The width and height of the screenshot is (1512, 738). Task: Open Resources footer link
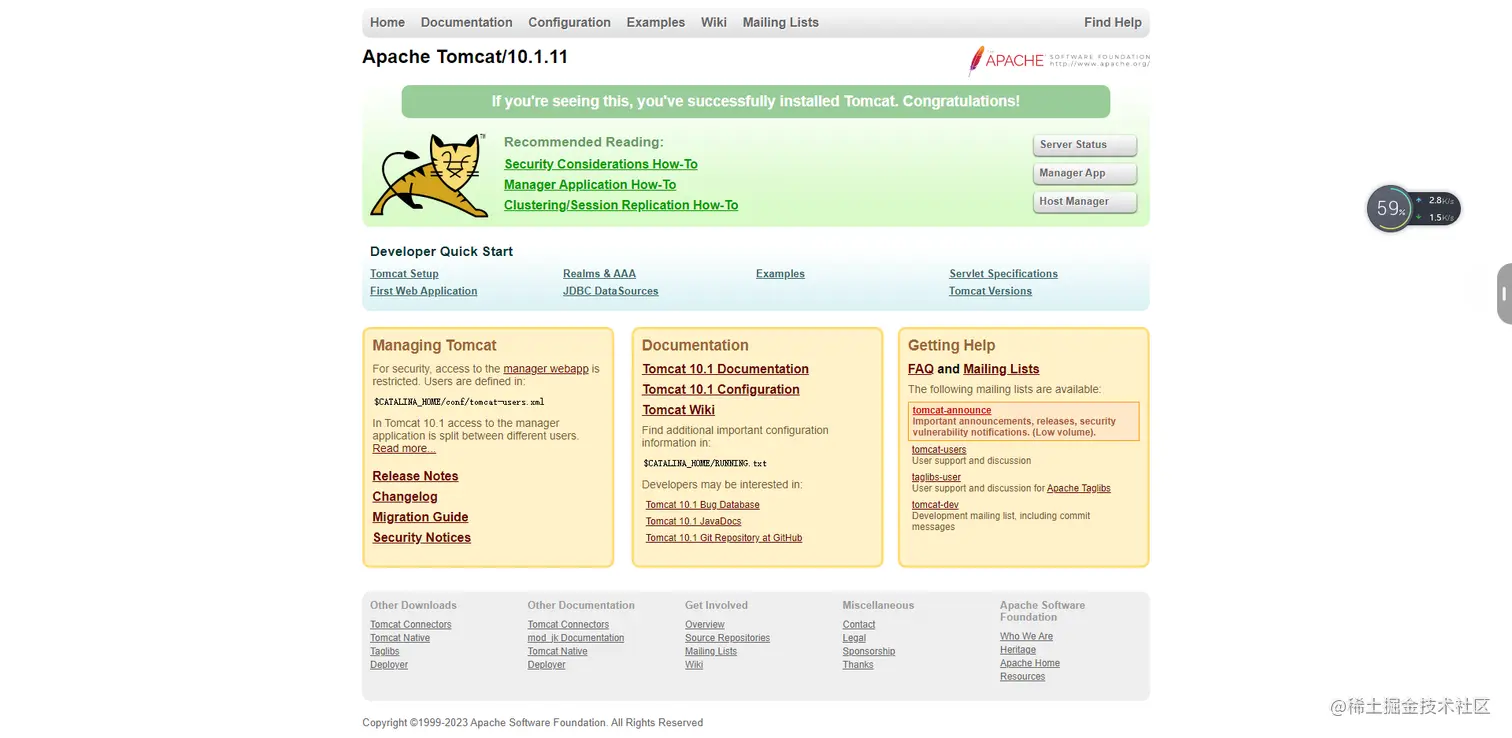point(1022,677)
